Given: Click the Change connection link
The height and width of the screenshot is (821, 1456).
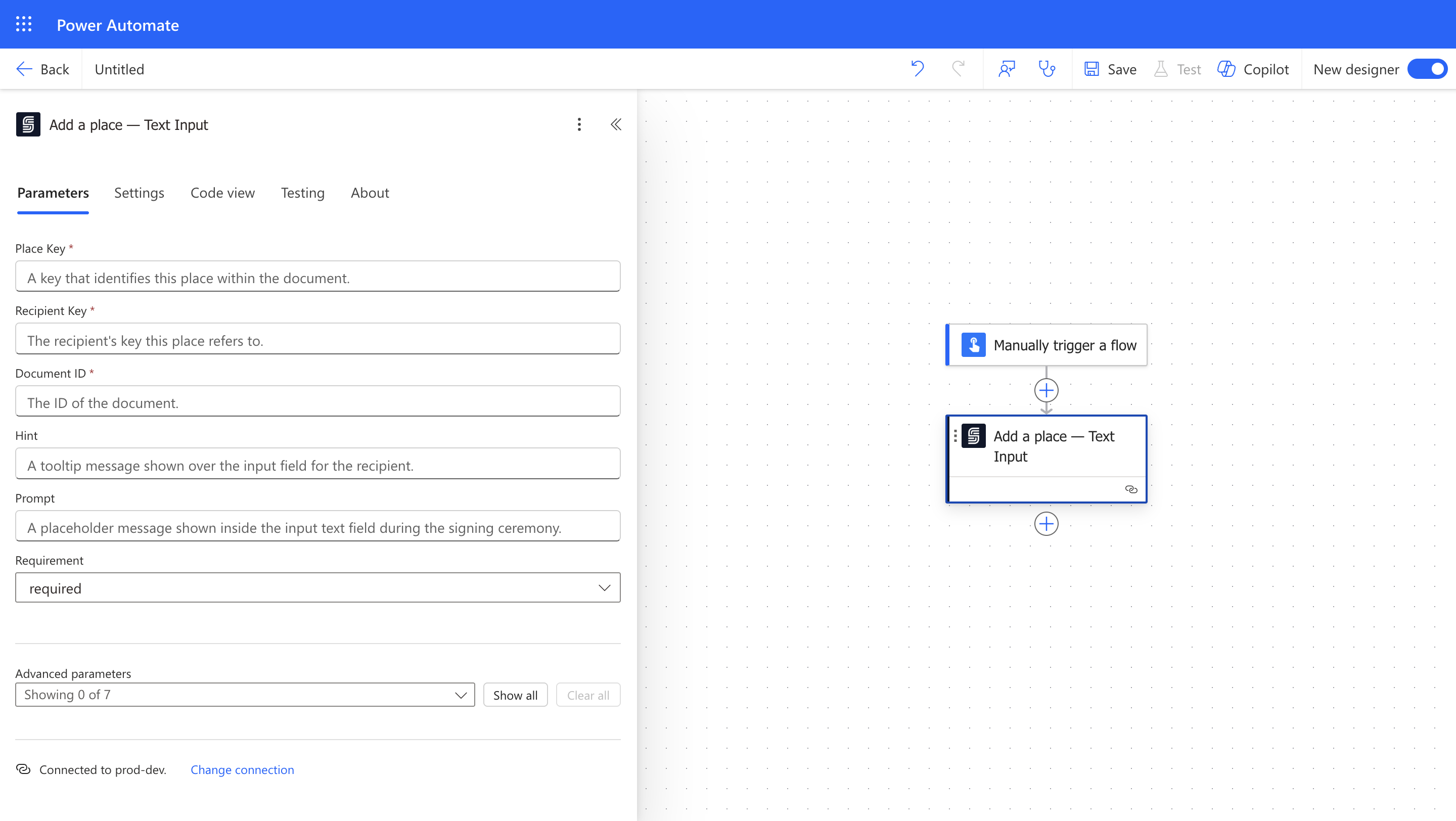Looking at the screenshot, I should coord(242,769).
